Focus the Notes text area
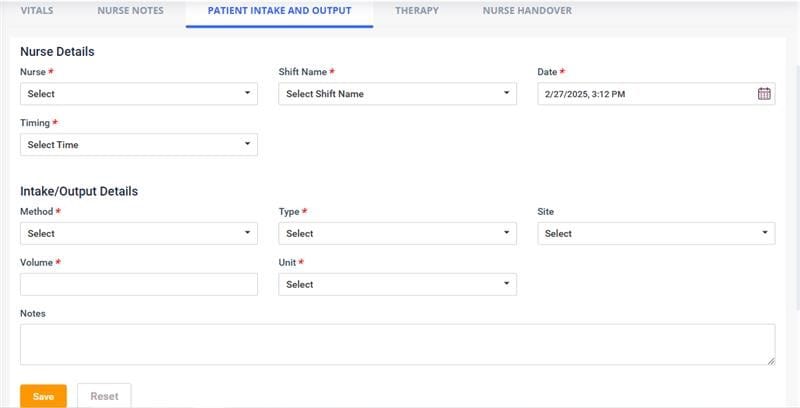Viewport: 800px width, 408px height. (x=397, y=344)
